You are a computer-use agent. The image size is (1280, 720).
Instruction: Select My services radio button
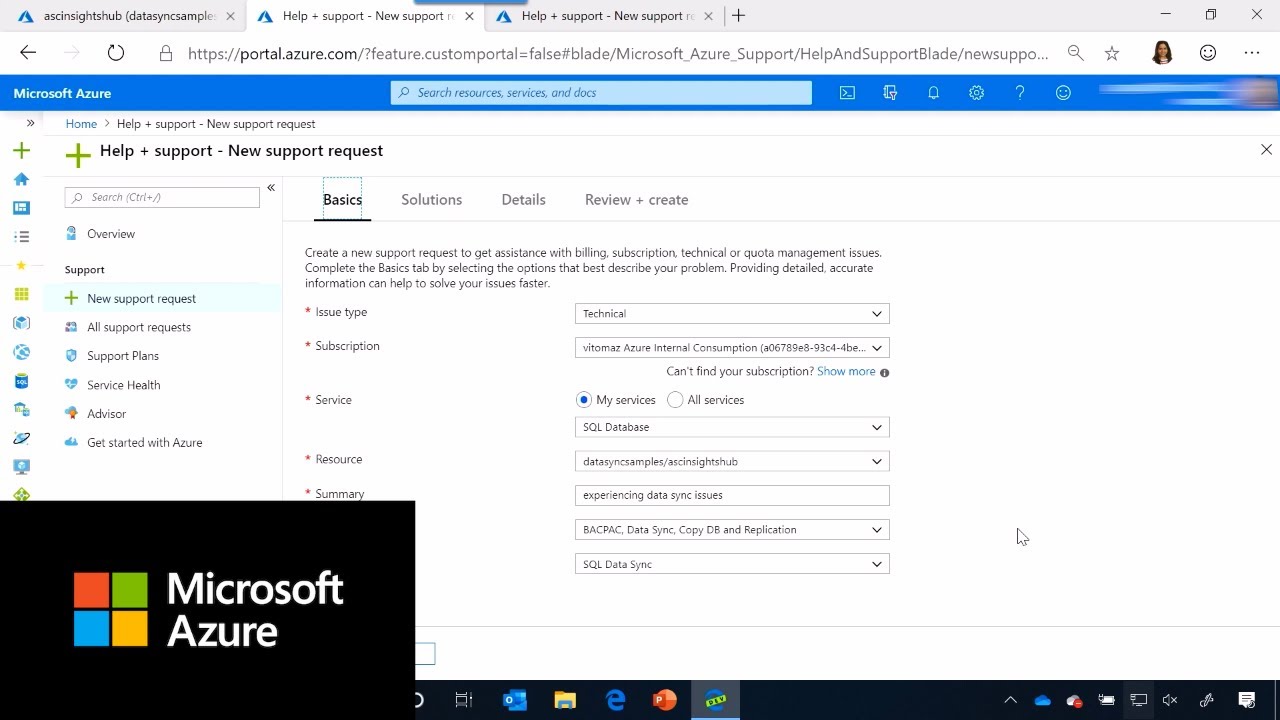pyautogui.click(x=584, y=400)
